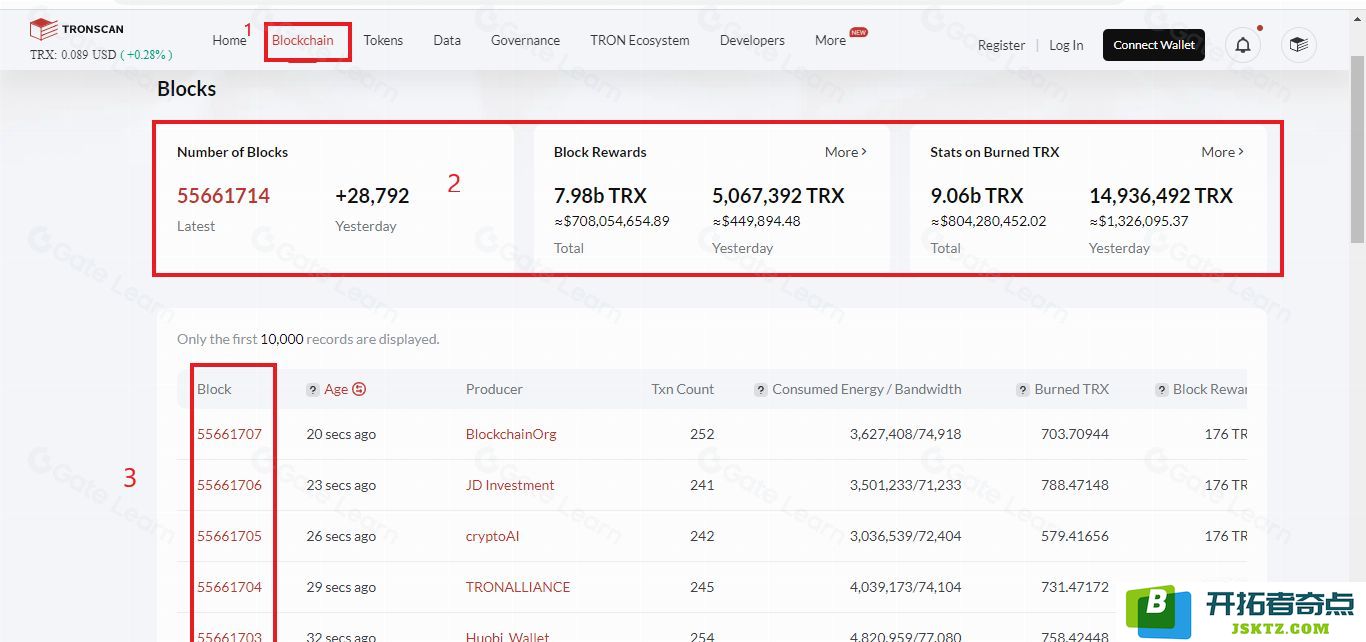Select the '7.98b TRX' total rewards value
This screenshot has width=1366, height=642.
[x=600, y=196]
